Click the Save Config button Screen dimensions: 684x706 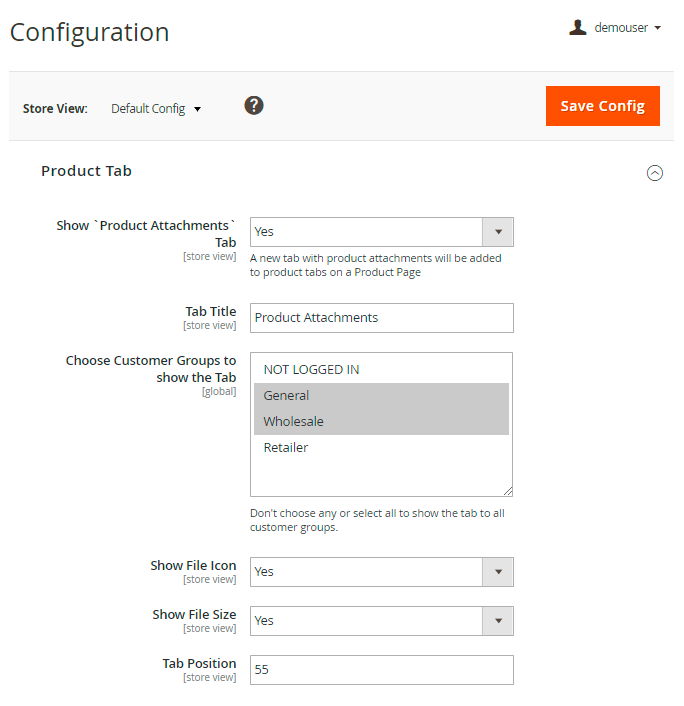click(602, 106)
